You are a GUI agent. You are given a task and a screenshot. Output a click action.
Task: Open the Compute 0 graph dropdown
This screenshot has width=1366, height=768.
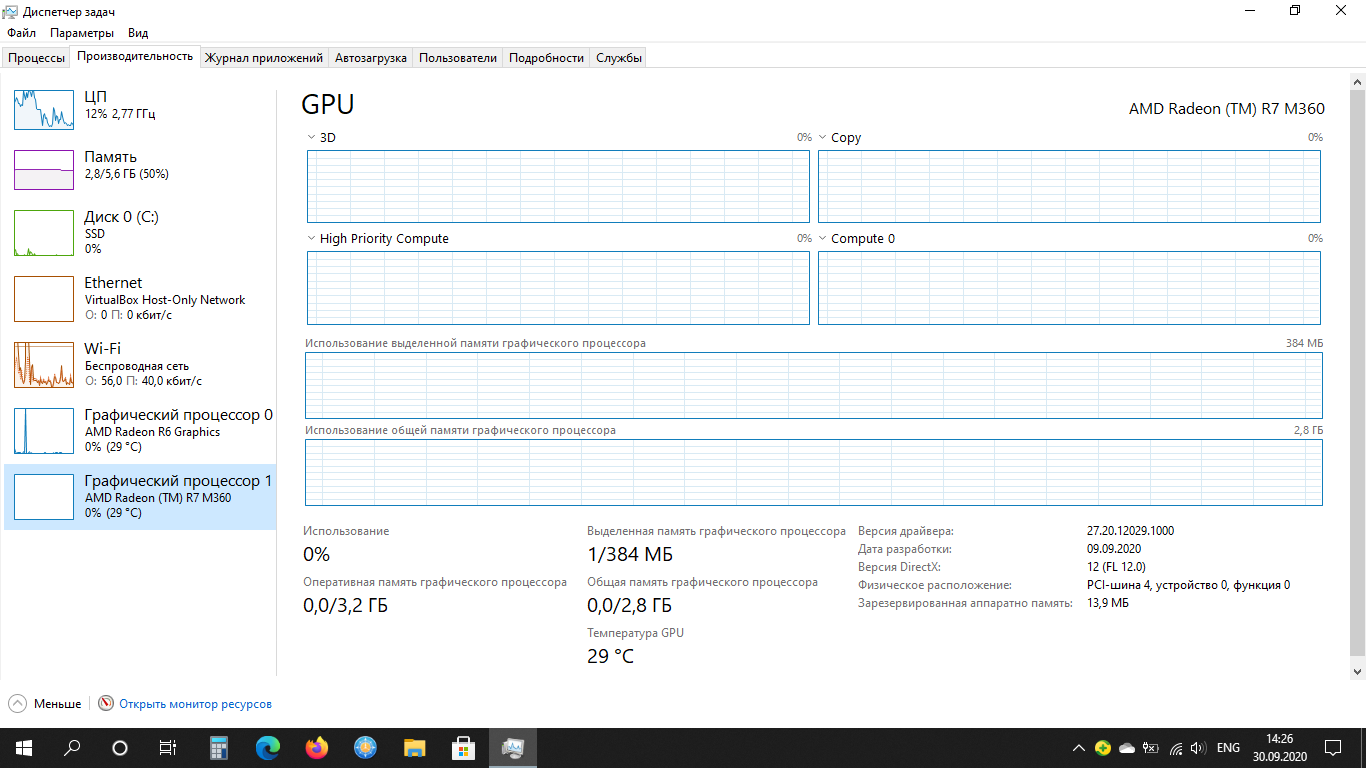[822, 239]
